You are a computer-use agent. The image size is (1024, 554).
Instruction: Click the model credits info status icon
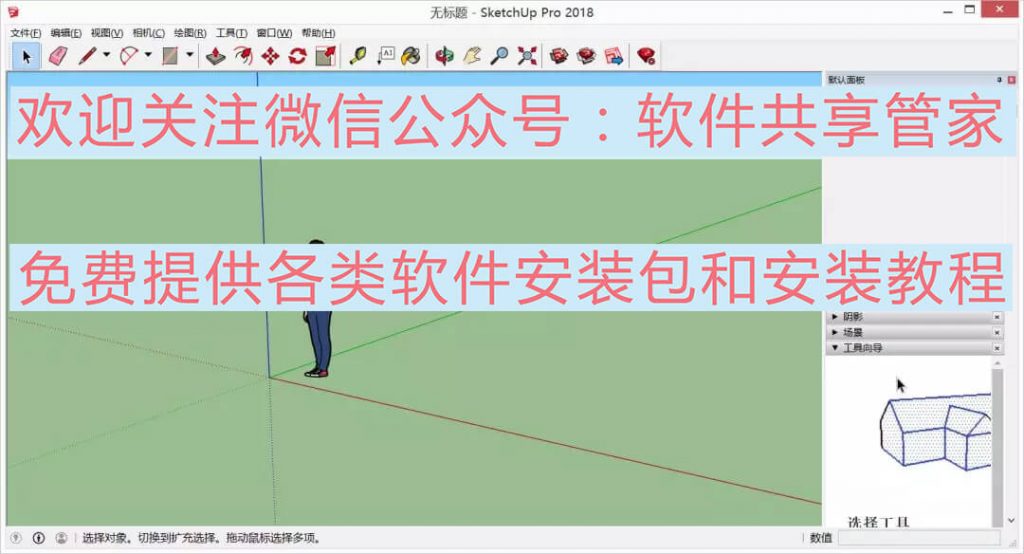coord(39,538)
